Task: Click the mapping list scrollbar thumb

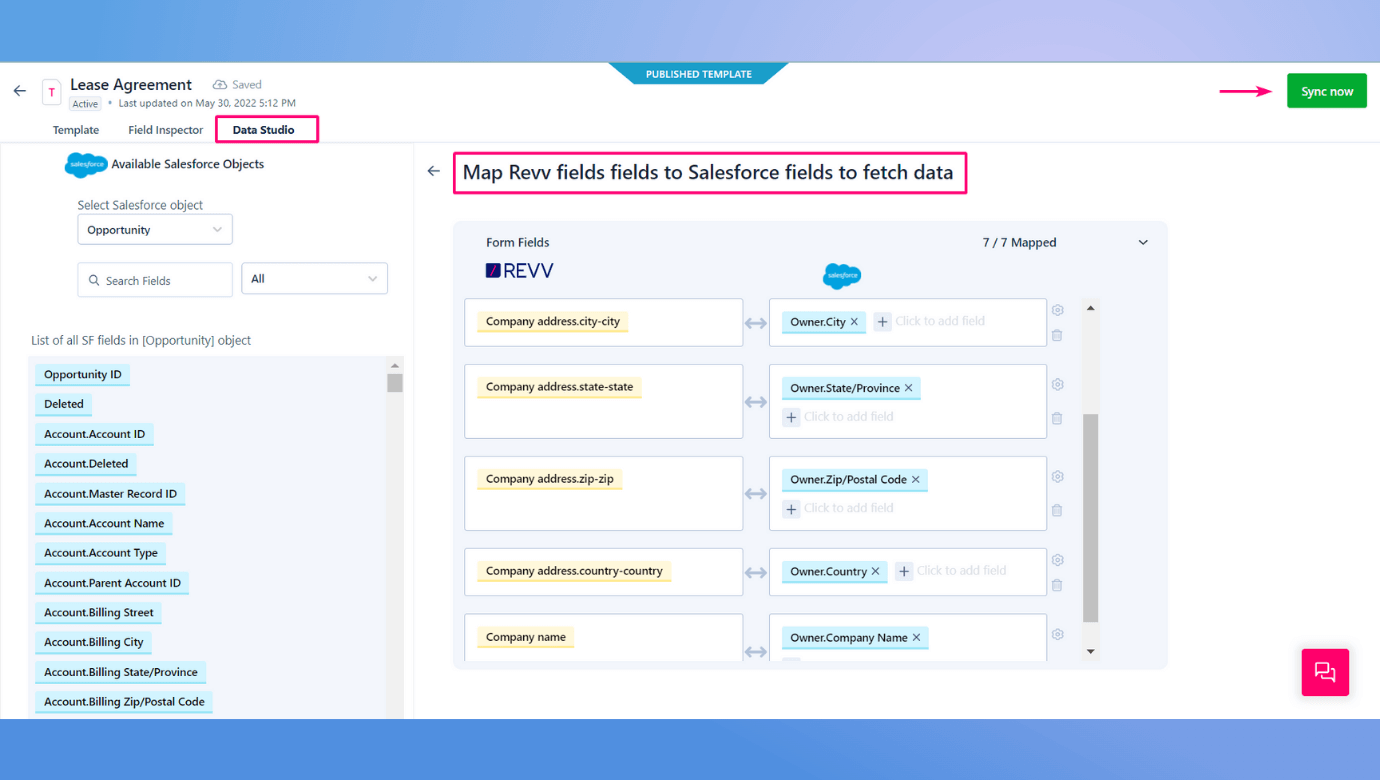Action: (1090, 518)
